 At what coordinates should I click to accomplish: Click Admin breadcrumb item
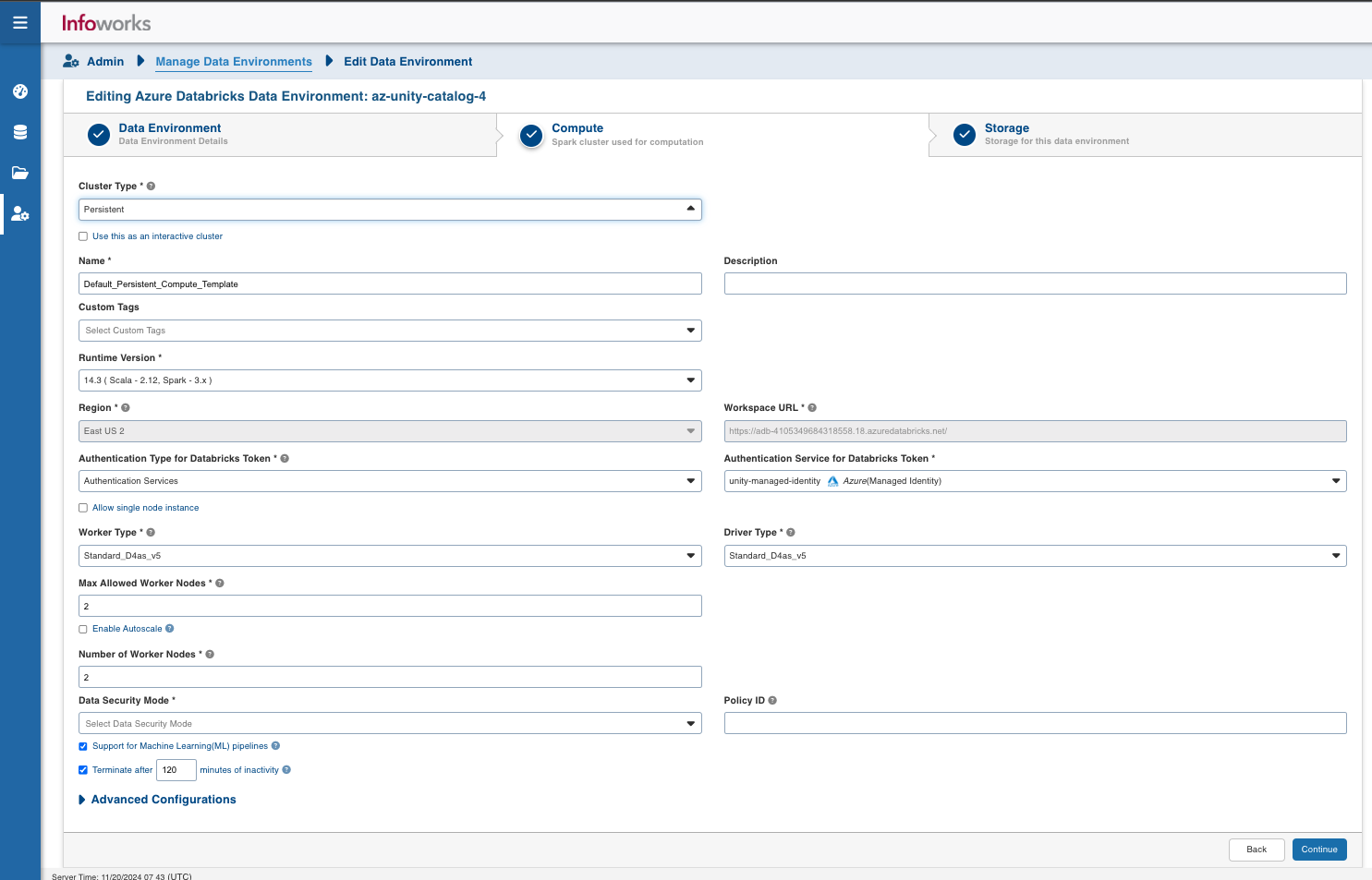[x=105, y=62]
